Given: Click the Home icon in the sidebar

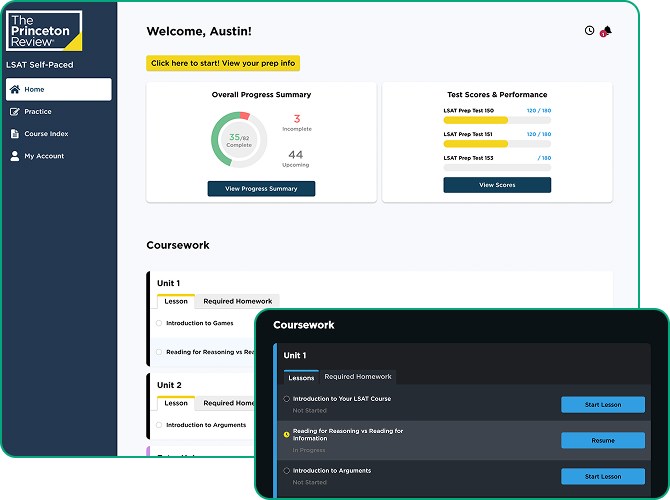Looking at the screenshot, I should [15, 90].
